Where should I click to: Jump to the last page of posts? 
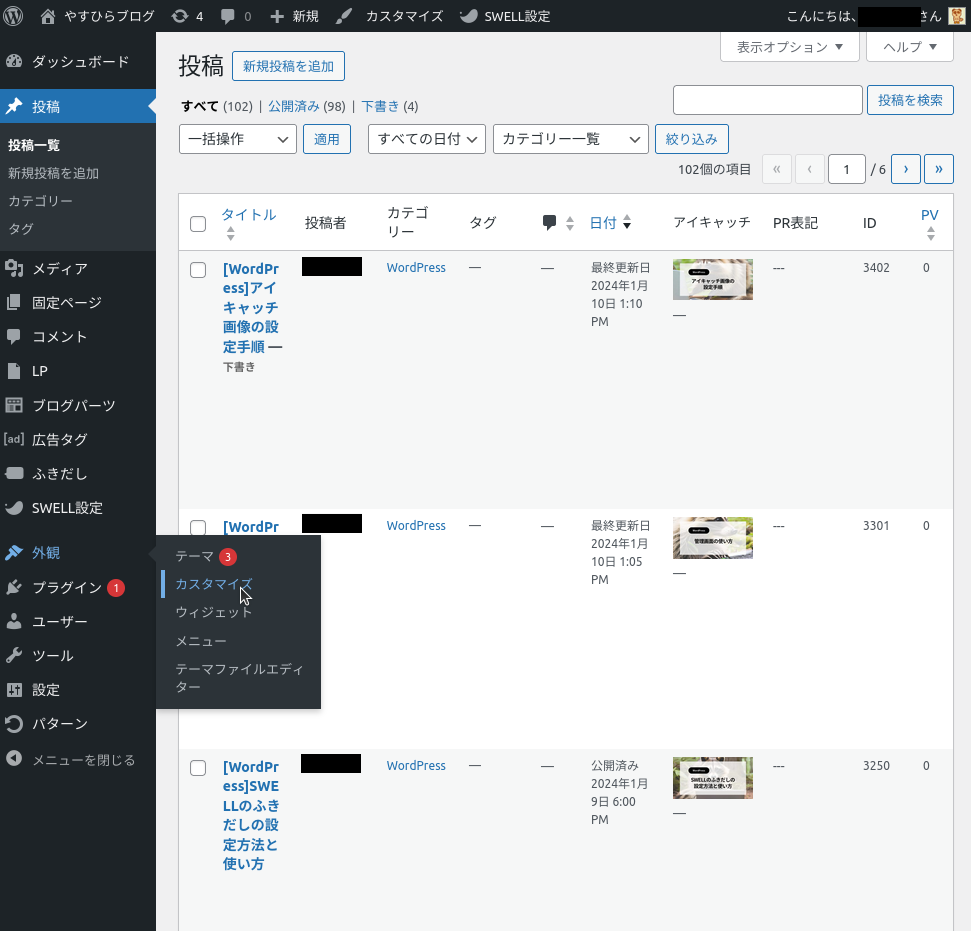tap(939, 169)
